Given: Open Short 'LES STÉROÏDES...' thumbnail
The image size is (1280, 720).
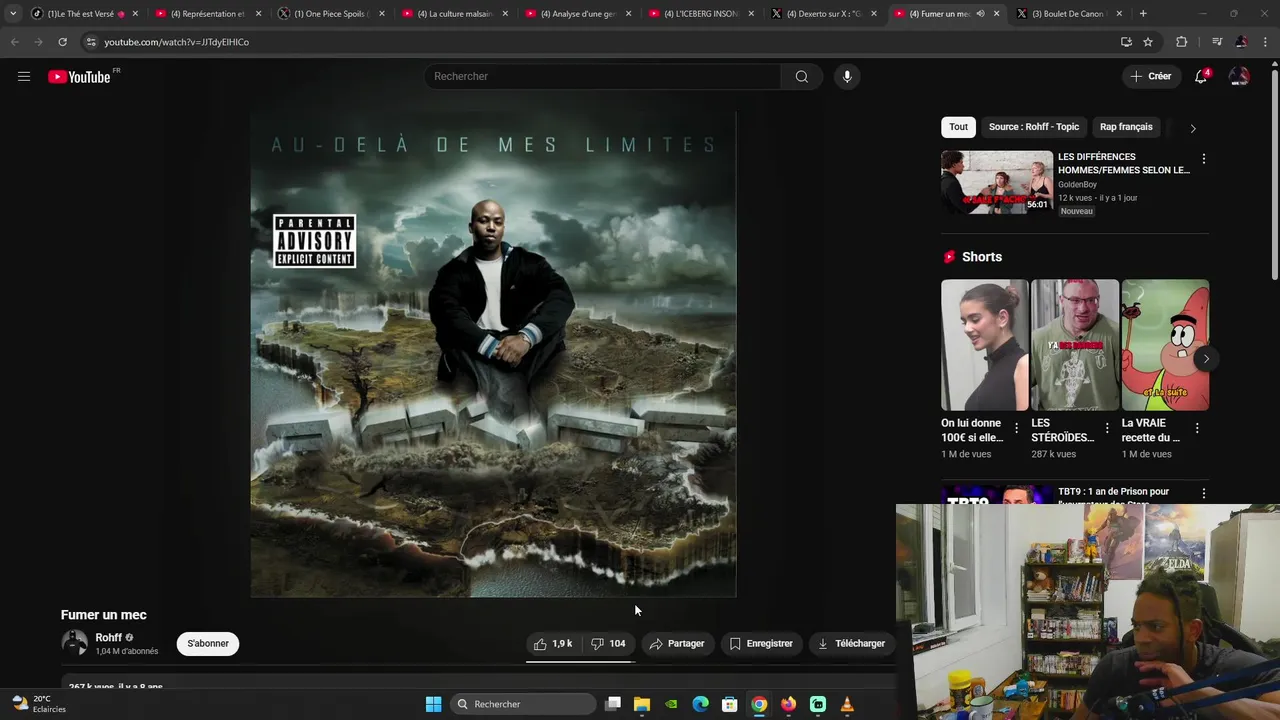Looking at the screenshot, I should click(1075, 345).
